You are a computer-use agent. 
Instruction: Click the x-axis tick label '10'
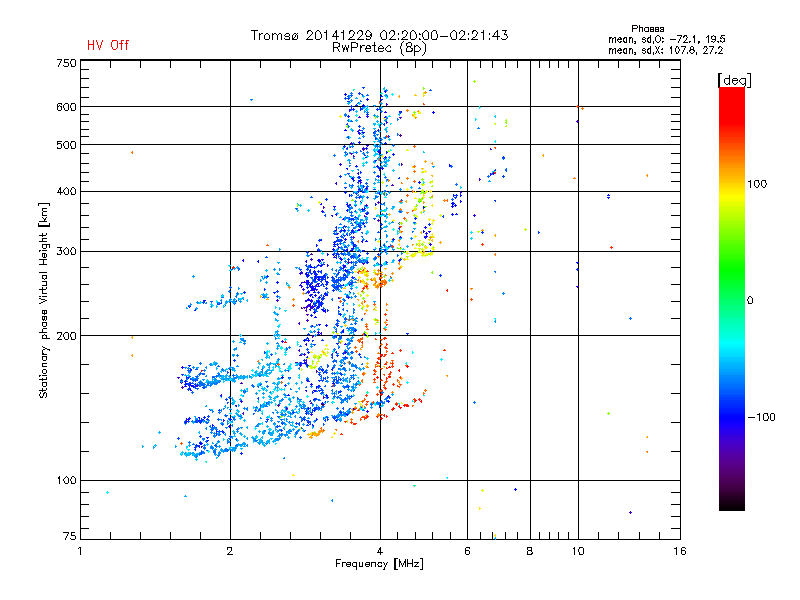(x=578, y=551)
